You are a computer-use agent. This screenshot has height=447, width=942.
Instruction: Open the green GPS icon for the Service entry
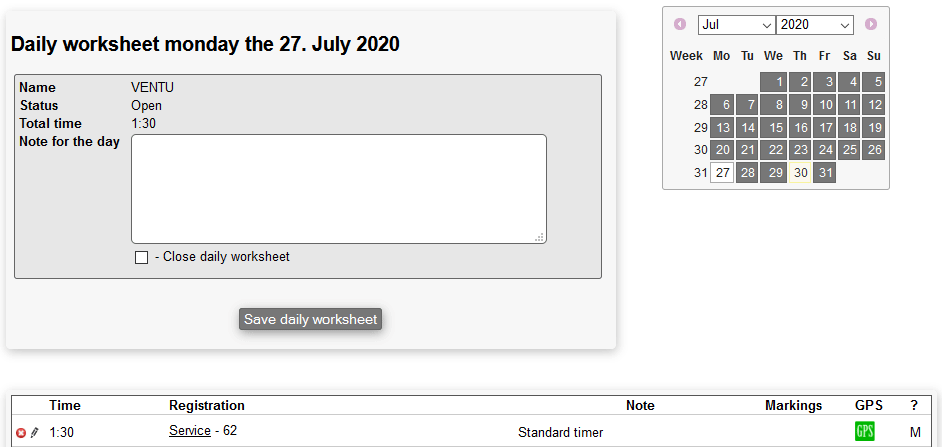click(864, 432)
